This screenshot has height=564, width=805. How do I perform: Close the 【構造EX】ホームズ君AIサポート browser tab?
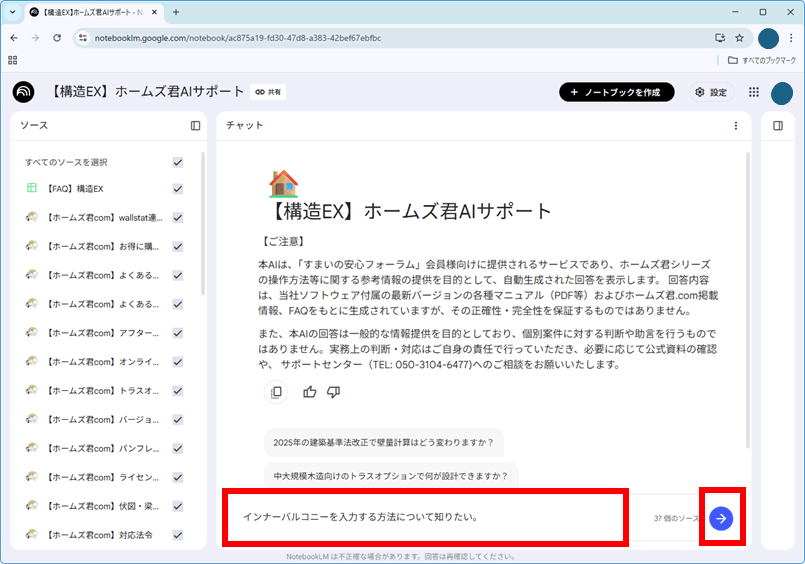[x=155, y=12]
